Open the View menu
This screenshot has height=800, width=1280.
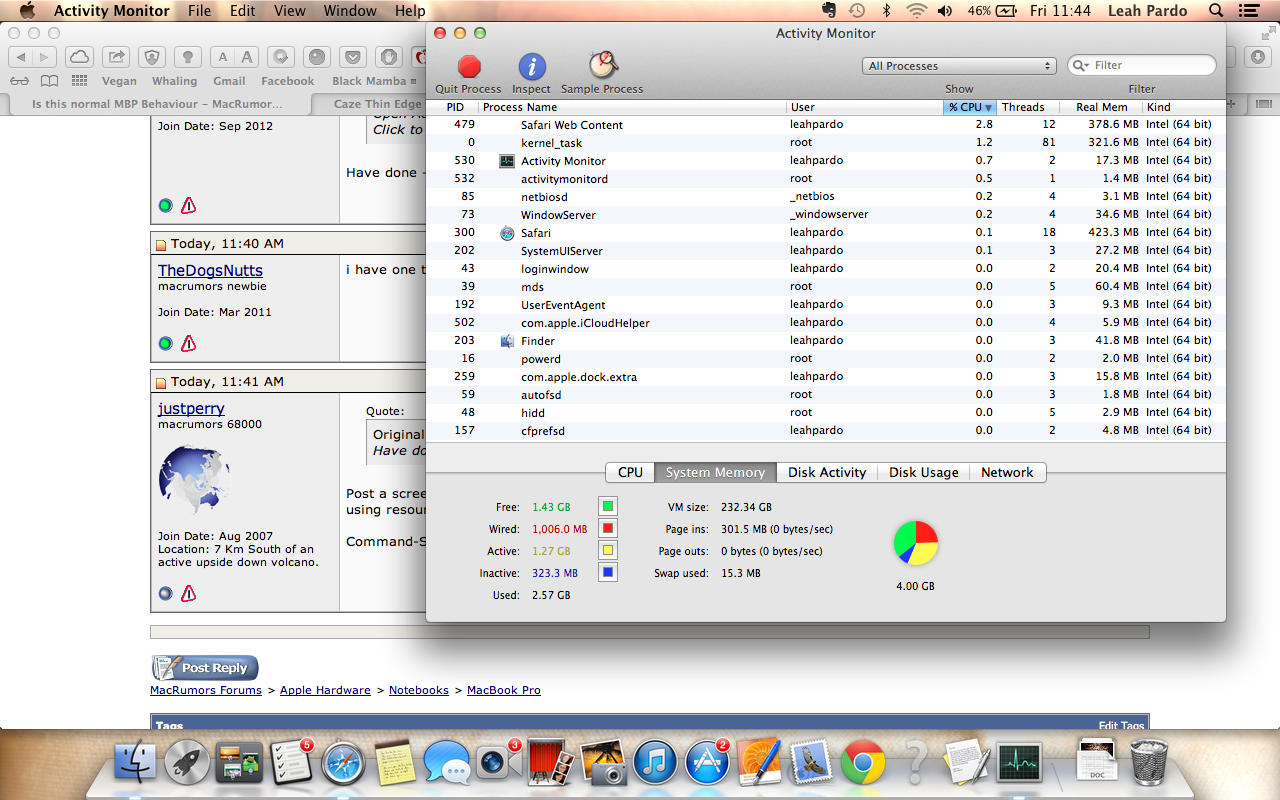(x=289, y=11)
